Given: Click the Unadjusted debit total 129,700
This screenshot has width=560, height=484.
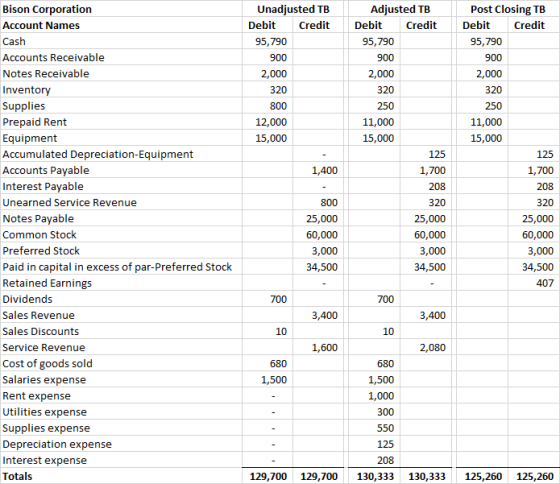Looking at the screenshot, I should (268, 476).
